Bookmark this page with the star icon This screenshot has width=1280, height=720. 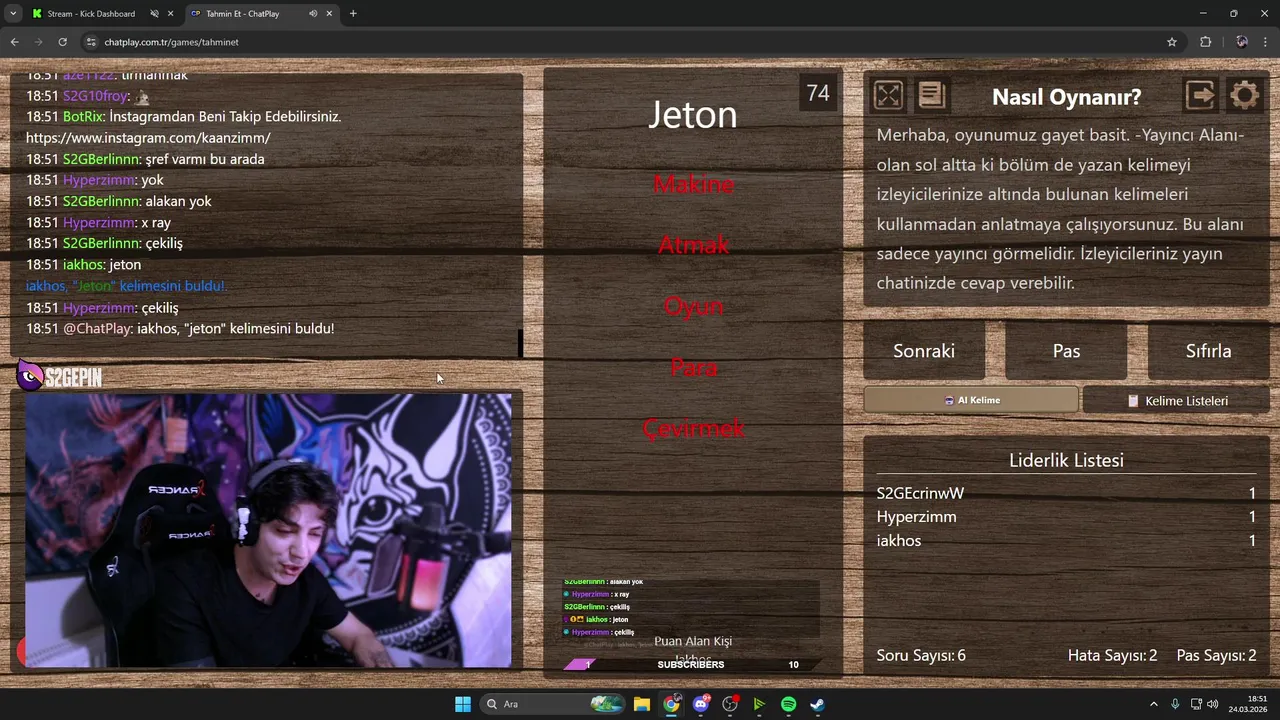click(x=1171, y=42)
